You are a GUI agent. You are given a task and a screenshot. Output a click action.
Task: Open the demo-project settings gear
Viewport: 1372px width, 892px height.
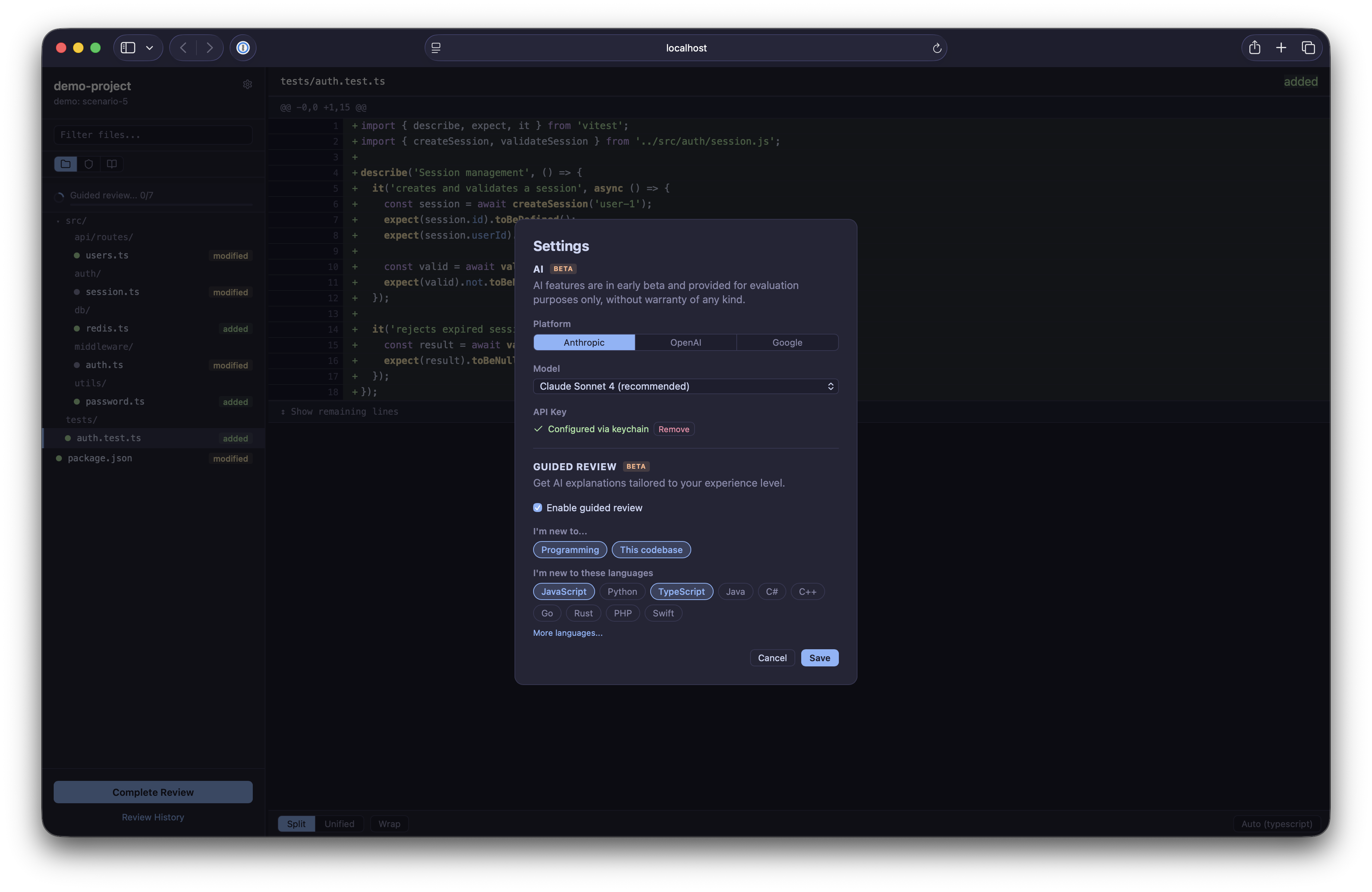tap(247, 84)
